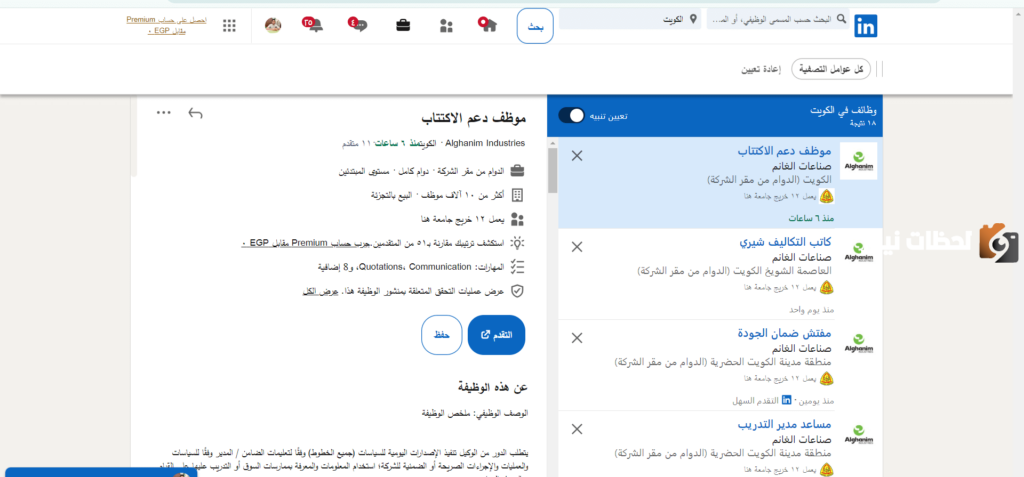This screenshot has width=1024, height=477.
Task: Click the التقدم السهل easy apply label
Action: (754, 400)
